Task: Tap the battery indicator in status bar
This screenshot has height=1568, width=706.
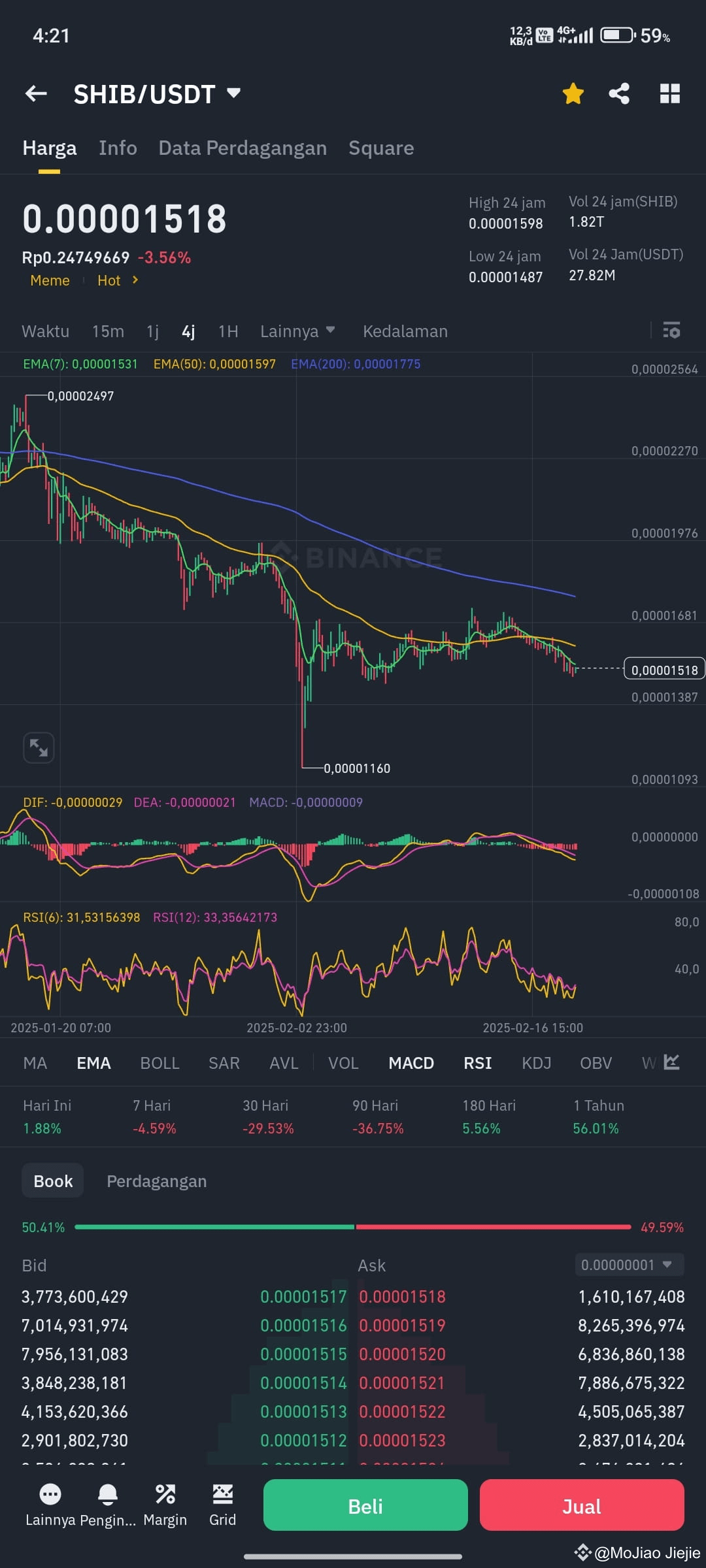Action: (x=618, y=35)
